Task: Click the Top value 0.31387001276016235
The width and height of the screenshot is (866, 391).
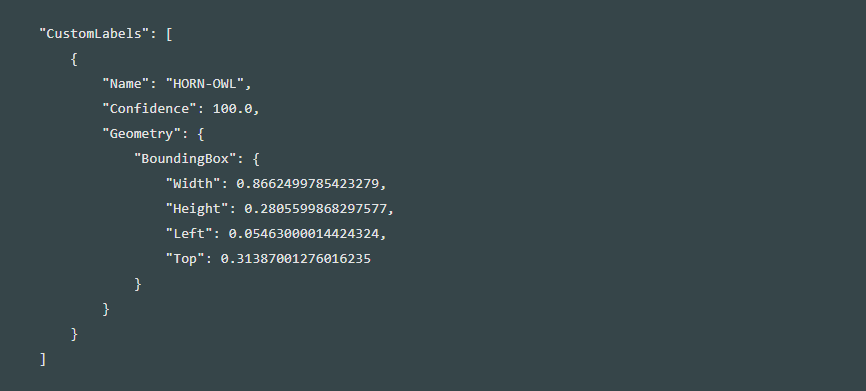Action: tap(295, 259)
